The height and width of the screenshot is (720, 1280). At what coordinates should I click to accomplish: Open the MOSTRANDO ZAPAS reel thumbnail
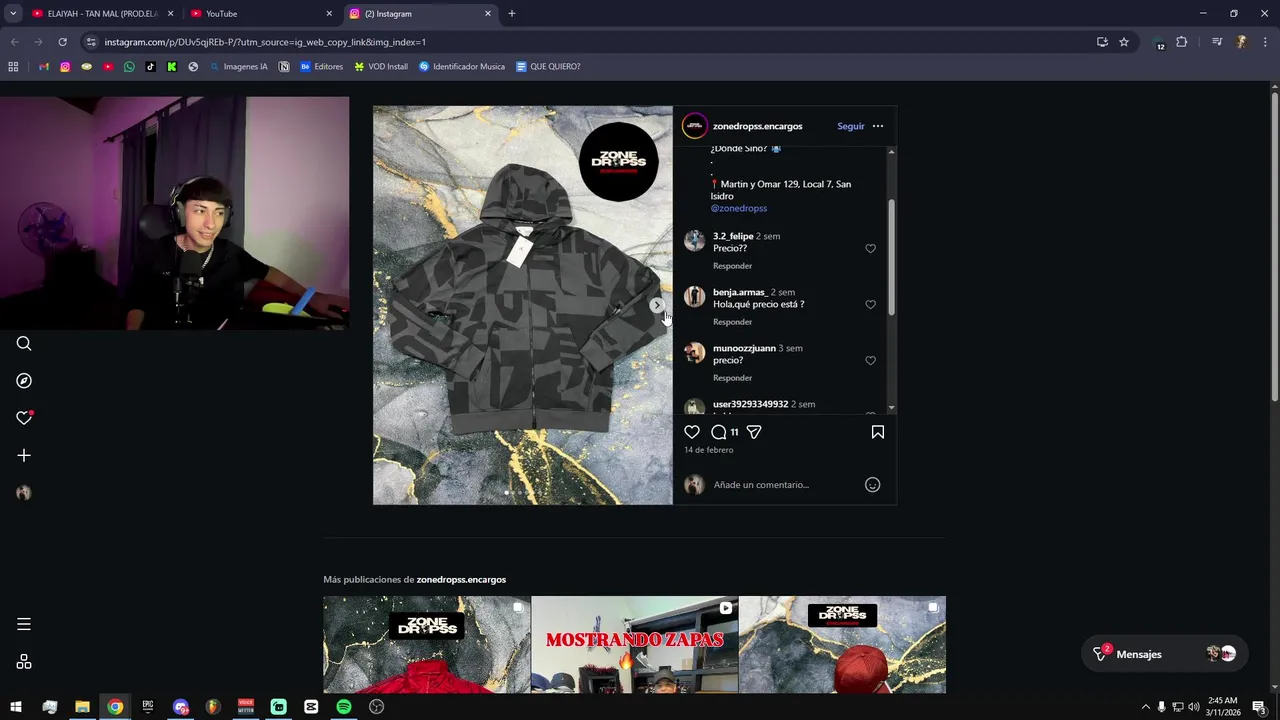(x=635, y=645)
